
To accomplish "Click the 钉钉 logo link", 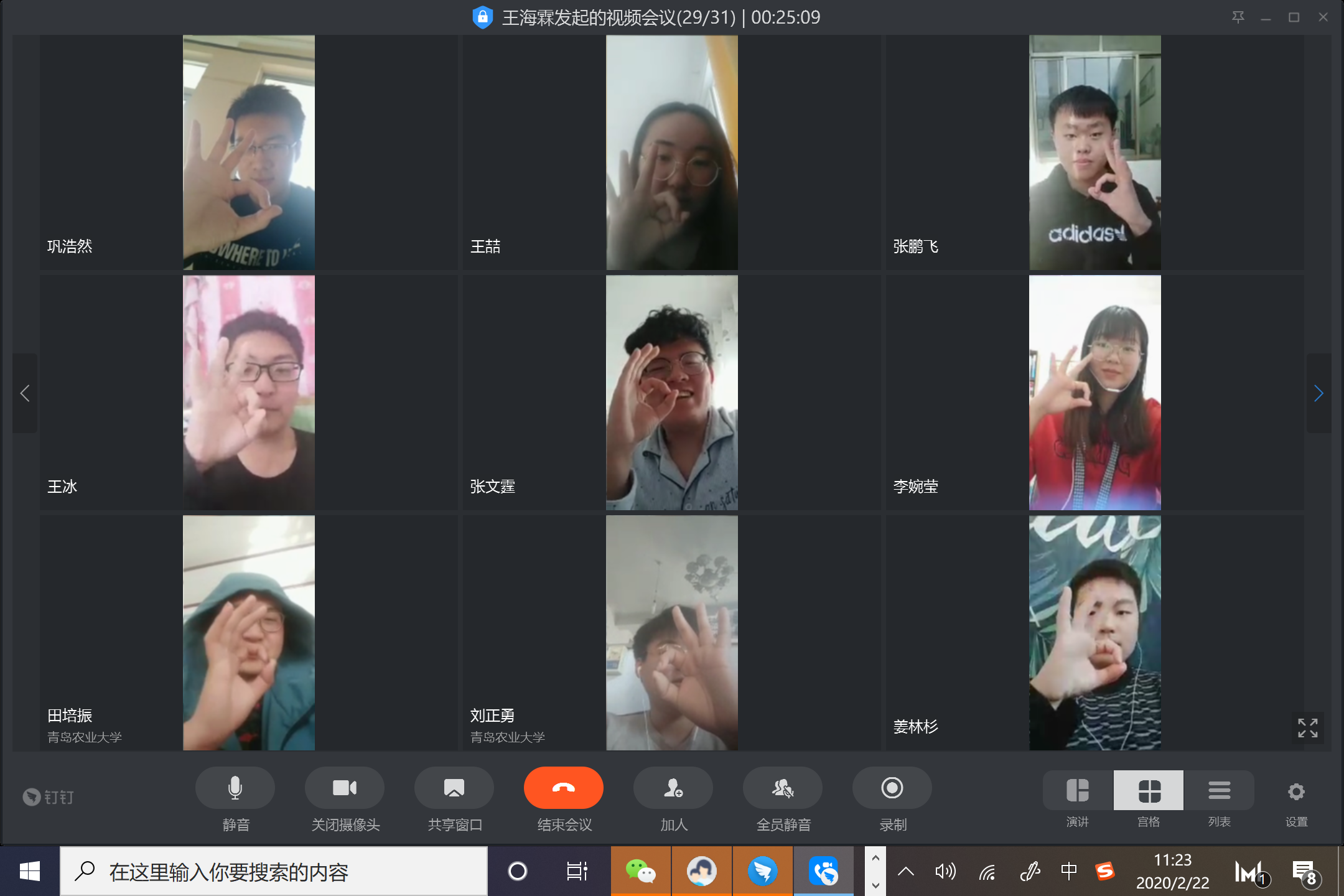I will coord(49,797).
